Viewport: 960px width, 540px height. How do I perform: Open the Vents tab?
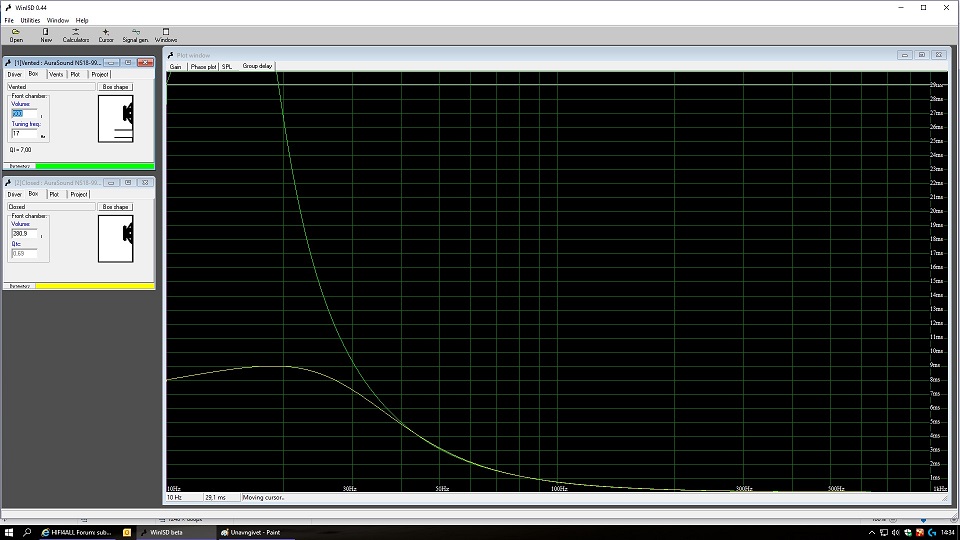56,74
